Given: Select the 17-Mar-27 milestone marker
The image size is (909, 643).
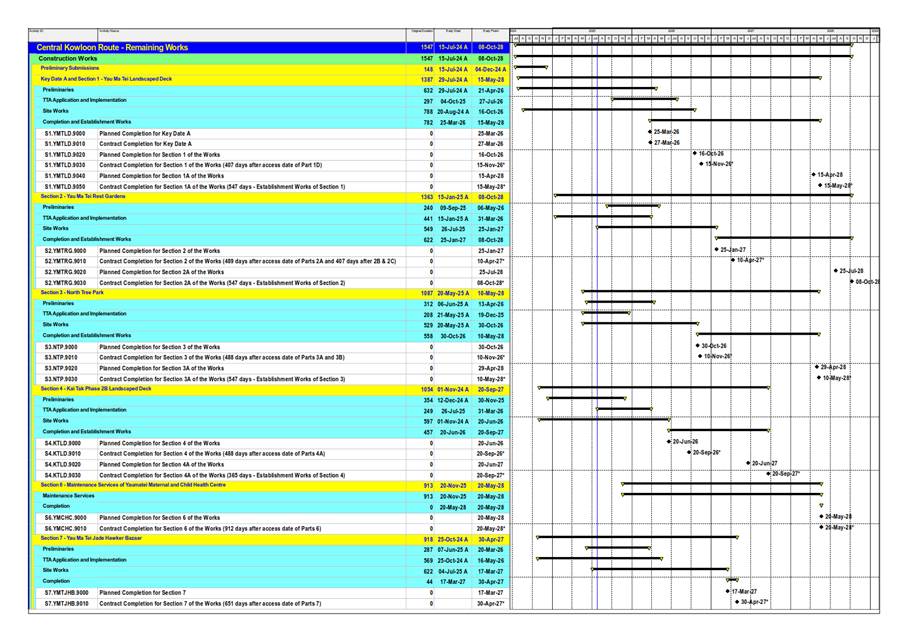Looking at the screenshot, I should [728, 592].
